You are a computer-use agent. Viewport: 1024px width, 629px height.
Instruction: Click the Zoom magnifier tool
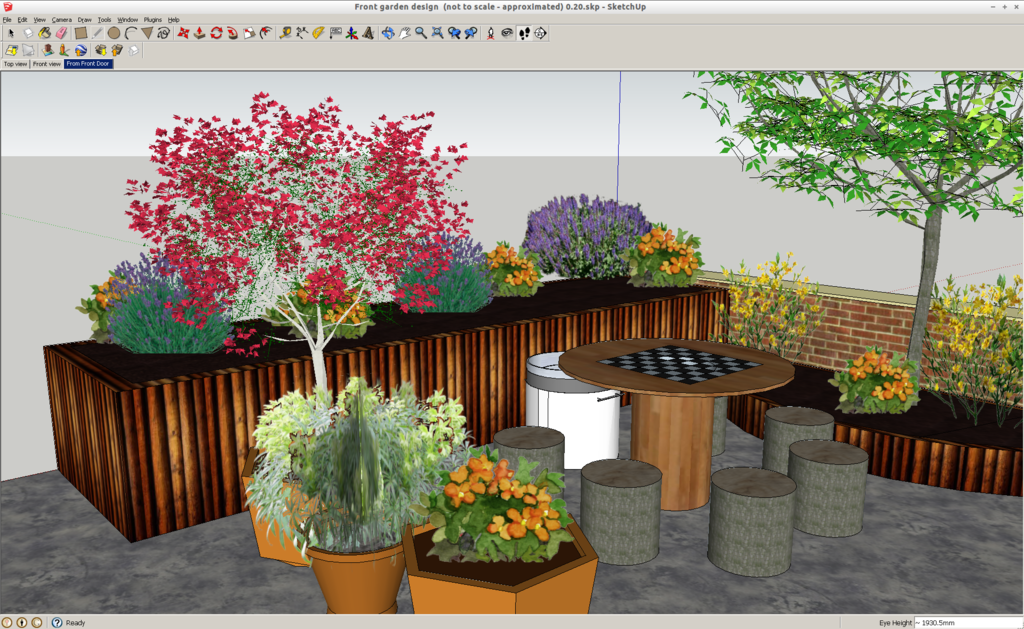click(x=421, y=33)
